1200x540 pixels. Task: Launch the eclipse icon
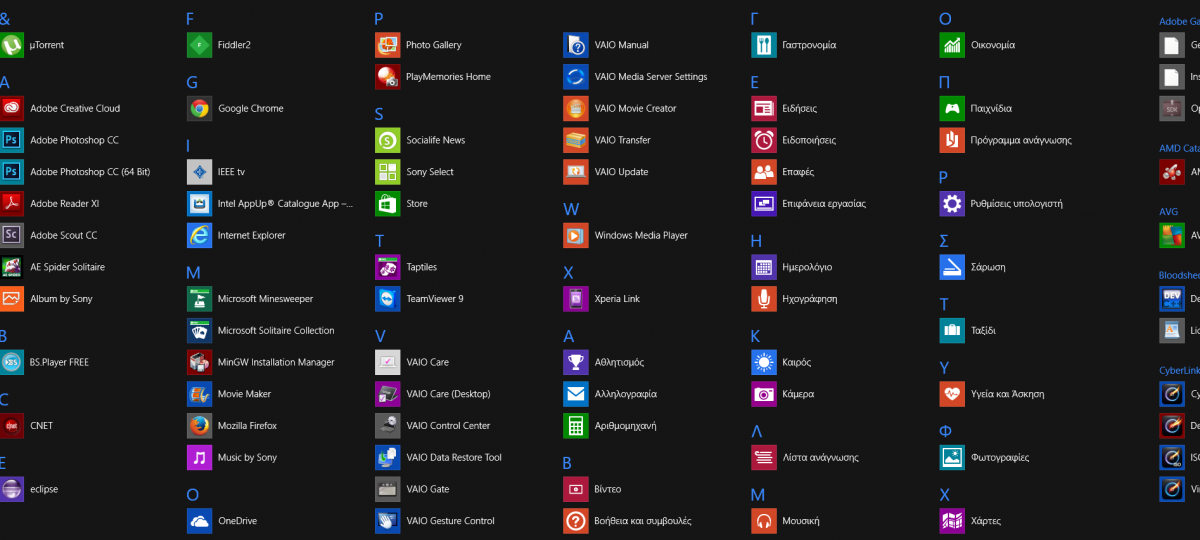pos(11,489)
